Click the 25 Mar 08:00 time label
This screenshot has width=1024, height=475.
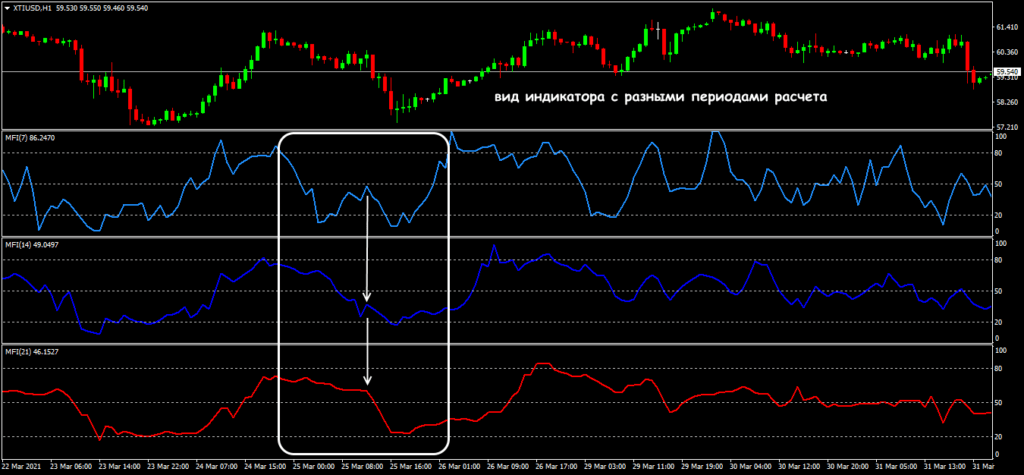[x=362, y=466]
